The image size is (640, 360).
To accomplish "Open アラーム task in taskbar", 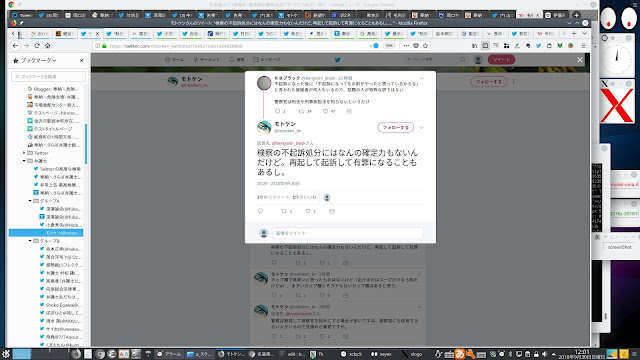I will [x=169, y=354].
